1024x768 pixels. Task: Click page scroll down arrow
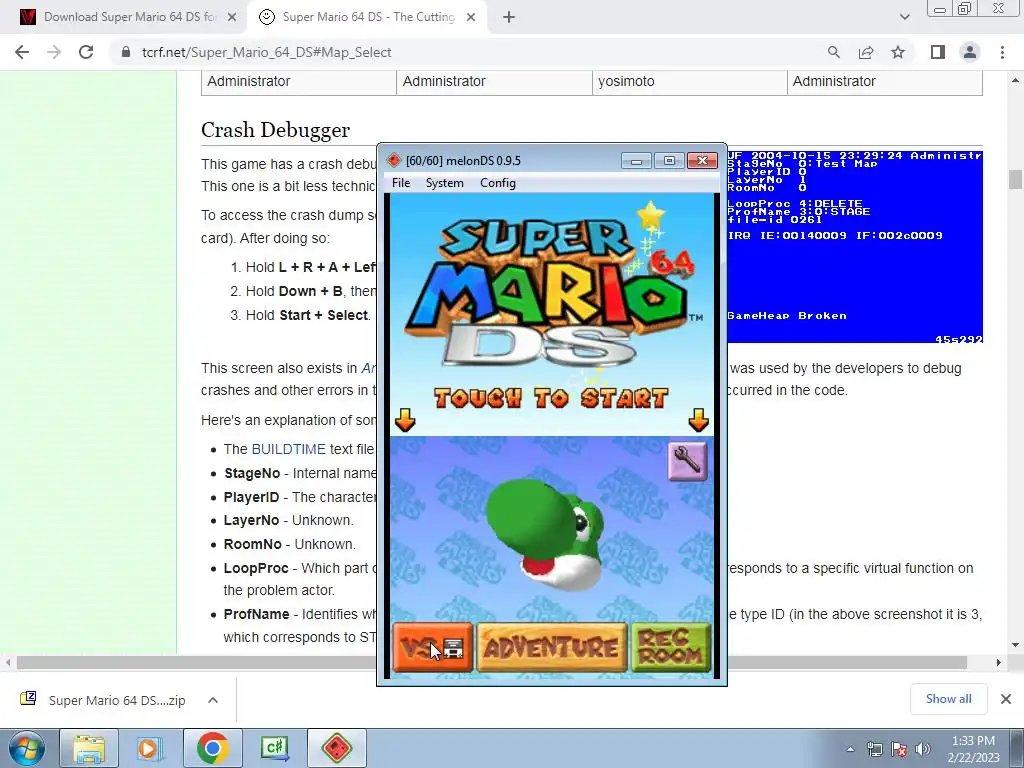point(1015,645)
